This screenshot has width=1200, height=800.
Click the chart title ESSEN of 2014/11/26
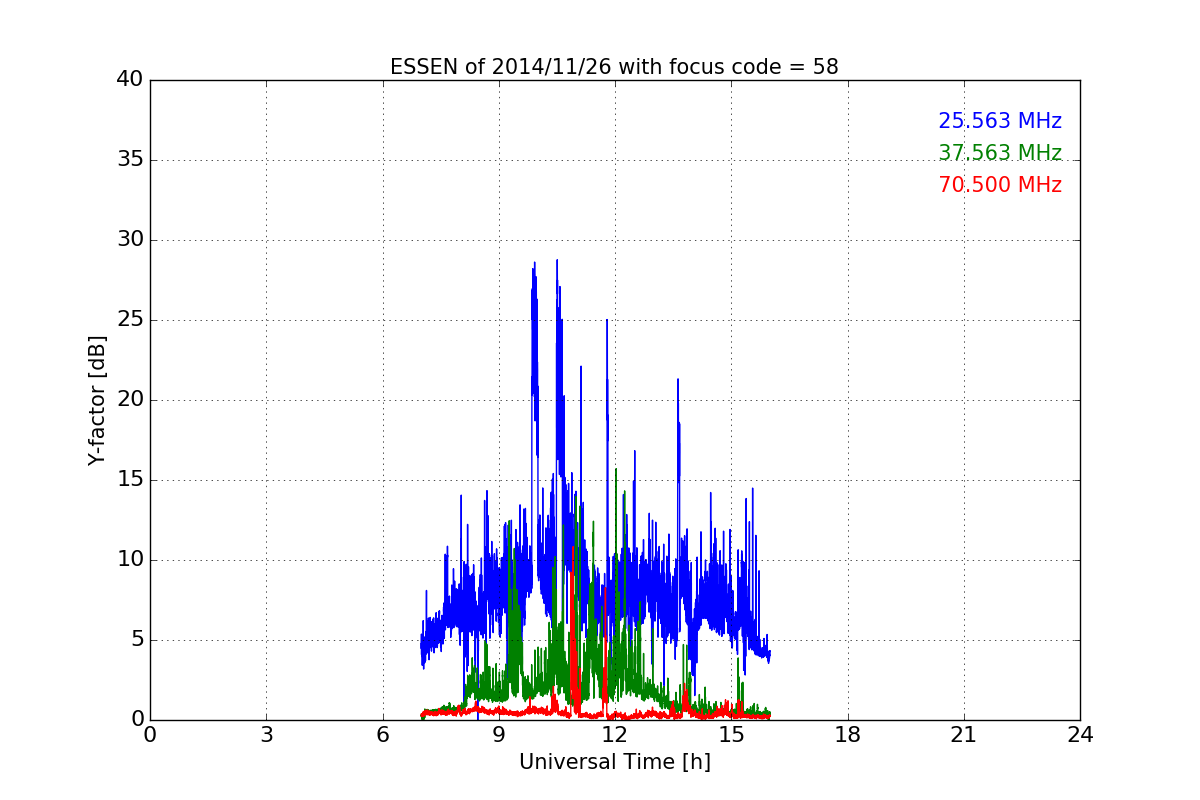click(614, 67)
